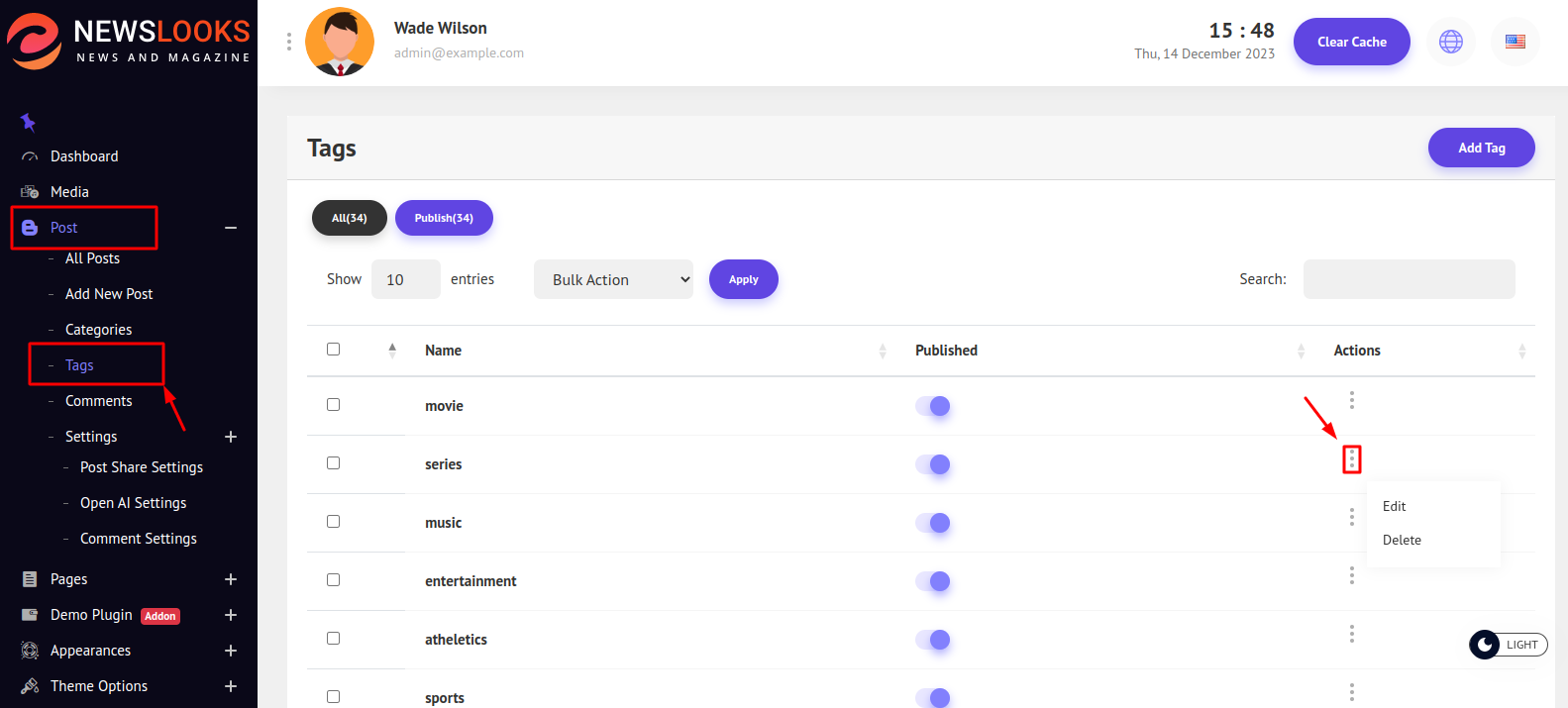Select Delete in the actions popup menu

click(1402, 540)
